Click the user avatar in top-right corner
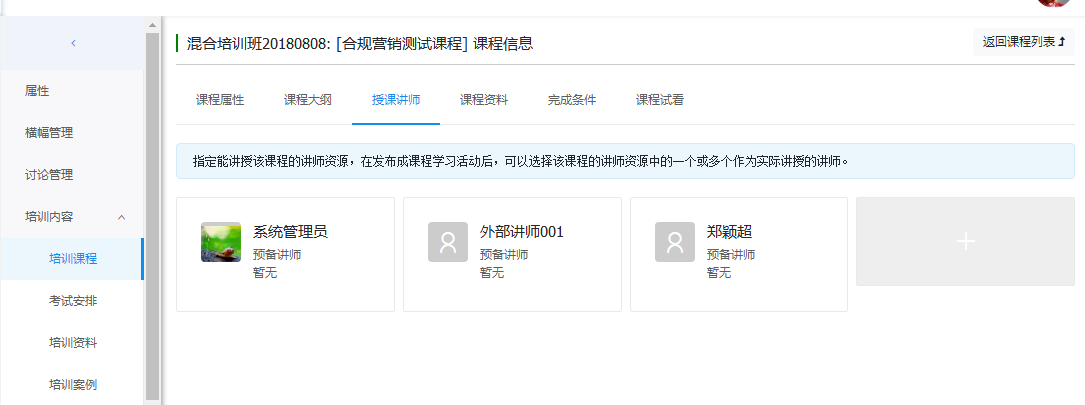This screenshot has height=405, width=1085. click(x=1053, y=3)
